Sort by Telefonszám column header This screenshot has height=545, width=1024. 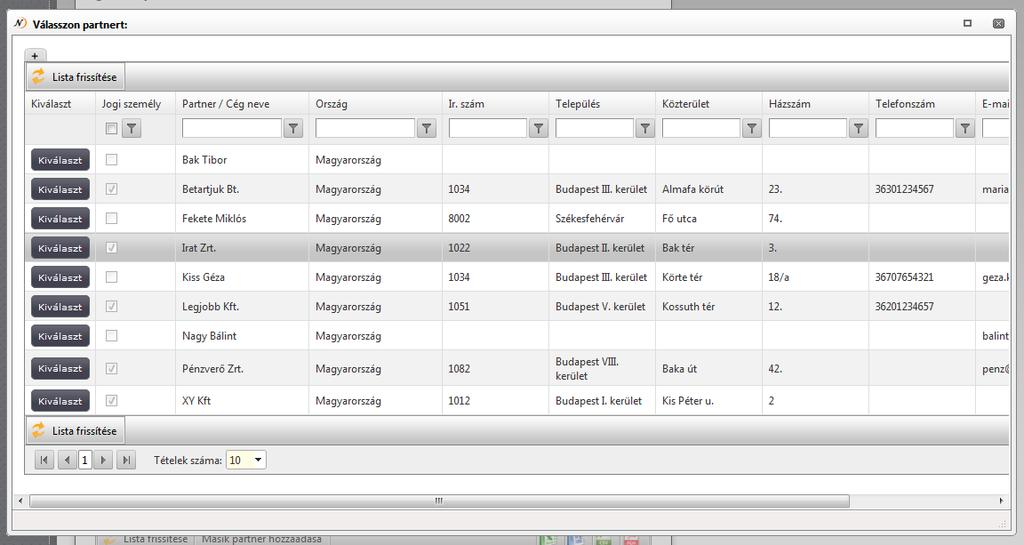pos(904,104)
